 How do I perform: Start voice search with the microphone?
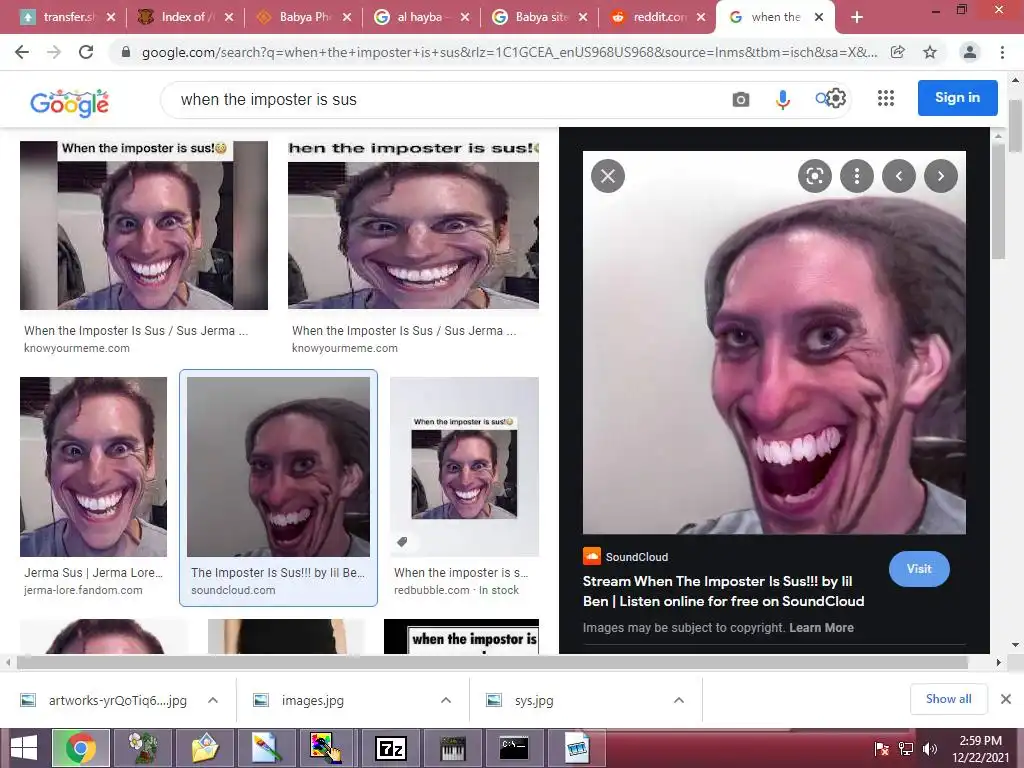(782, 99)
